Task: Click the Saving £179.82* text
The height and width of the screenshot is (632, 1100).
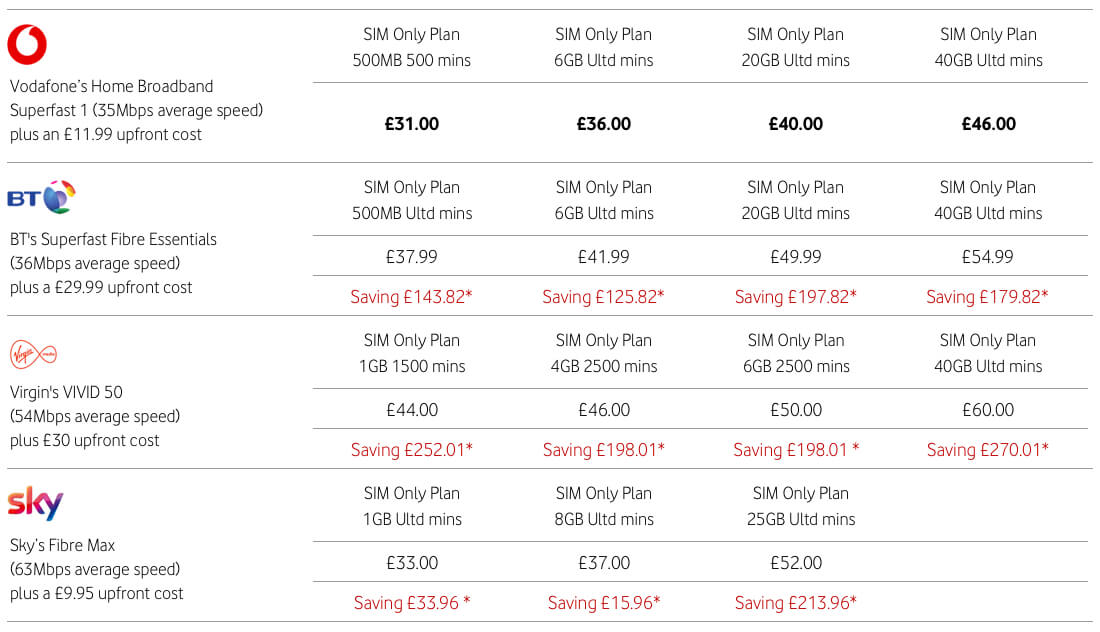Action: (987, 297)
